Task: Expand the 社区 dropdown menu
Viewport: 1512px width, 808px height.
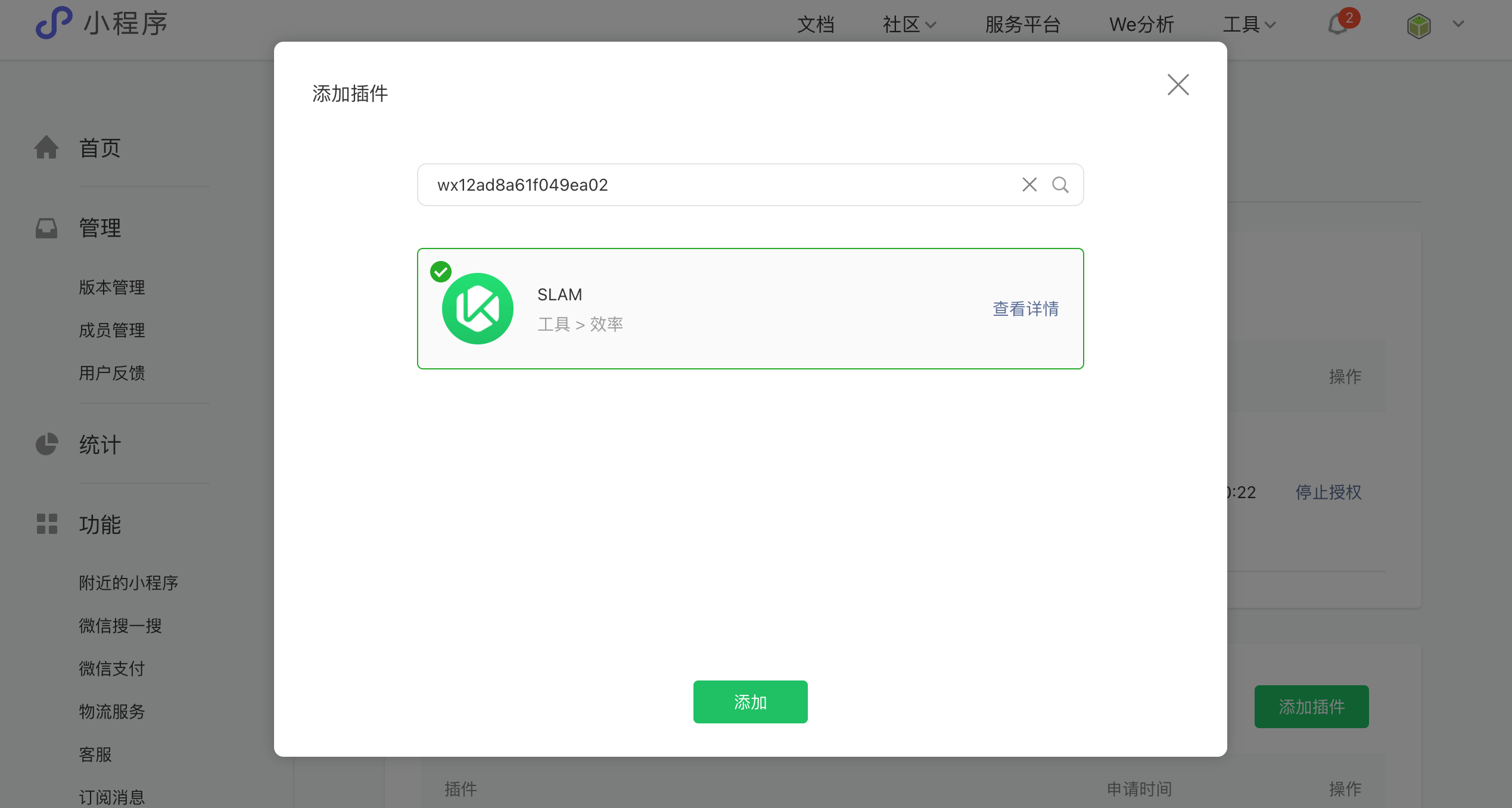Action: 909,24
